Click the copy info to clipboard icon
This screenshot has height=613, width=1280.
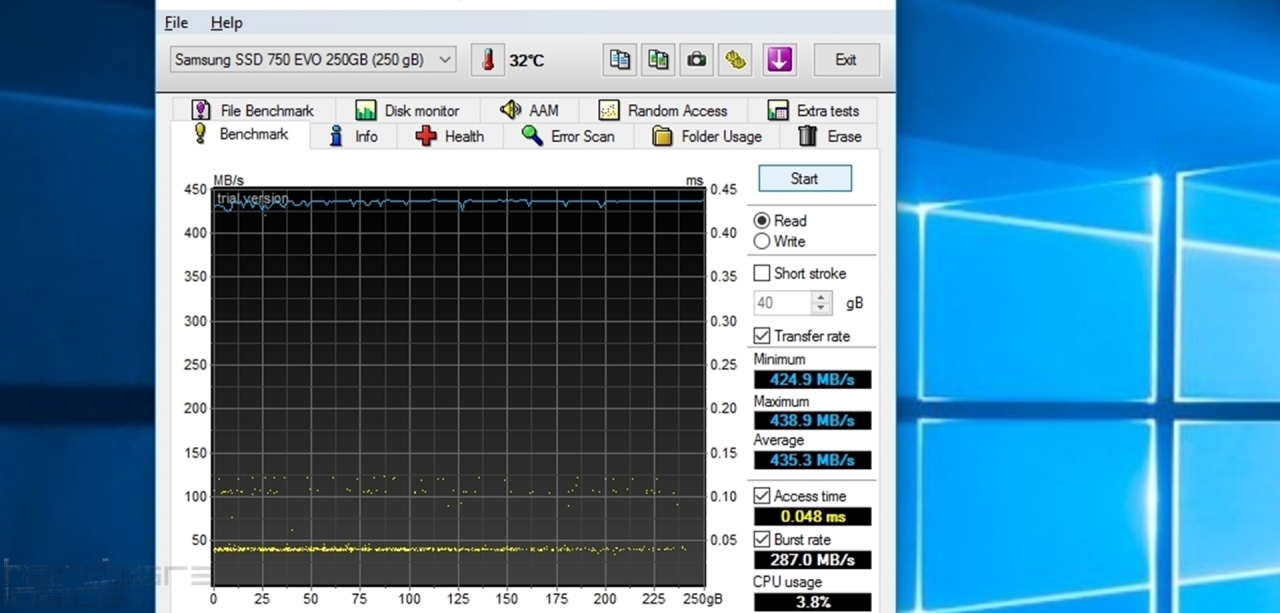[620, 60]
